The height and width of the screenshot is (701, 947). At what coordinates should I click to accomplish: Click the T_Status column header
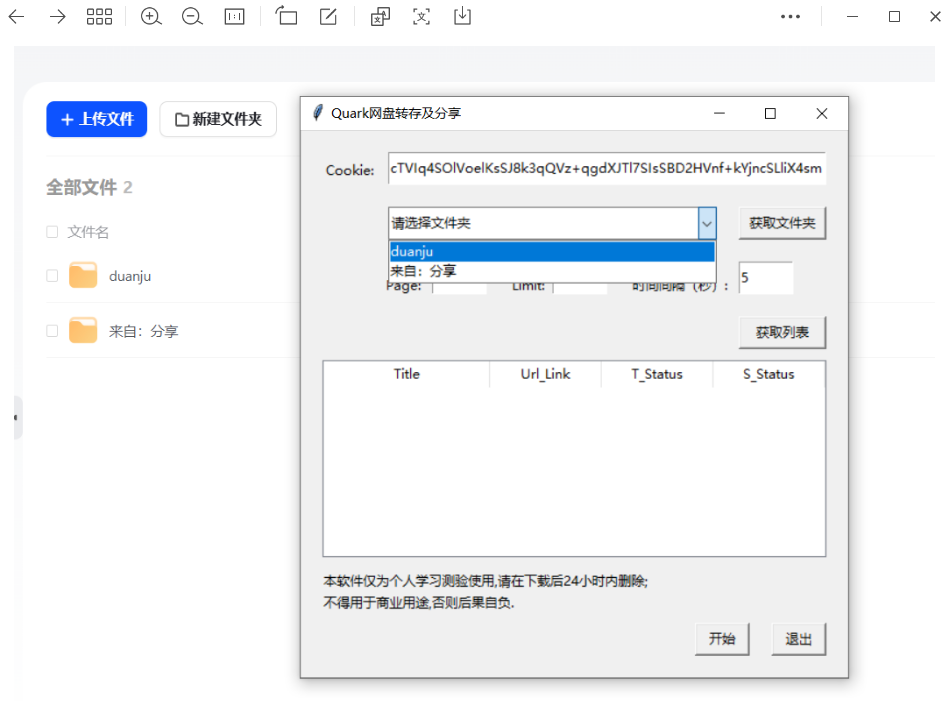(657, 374)
